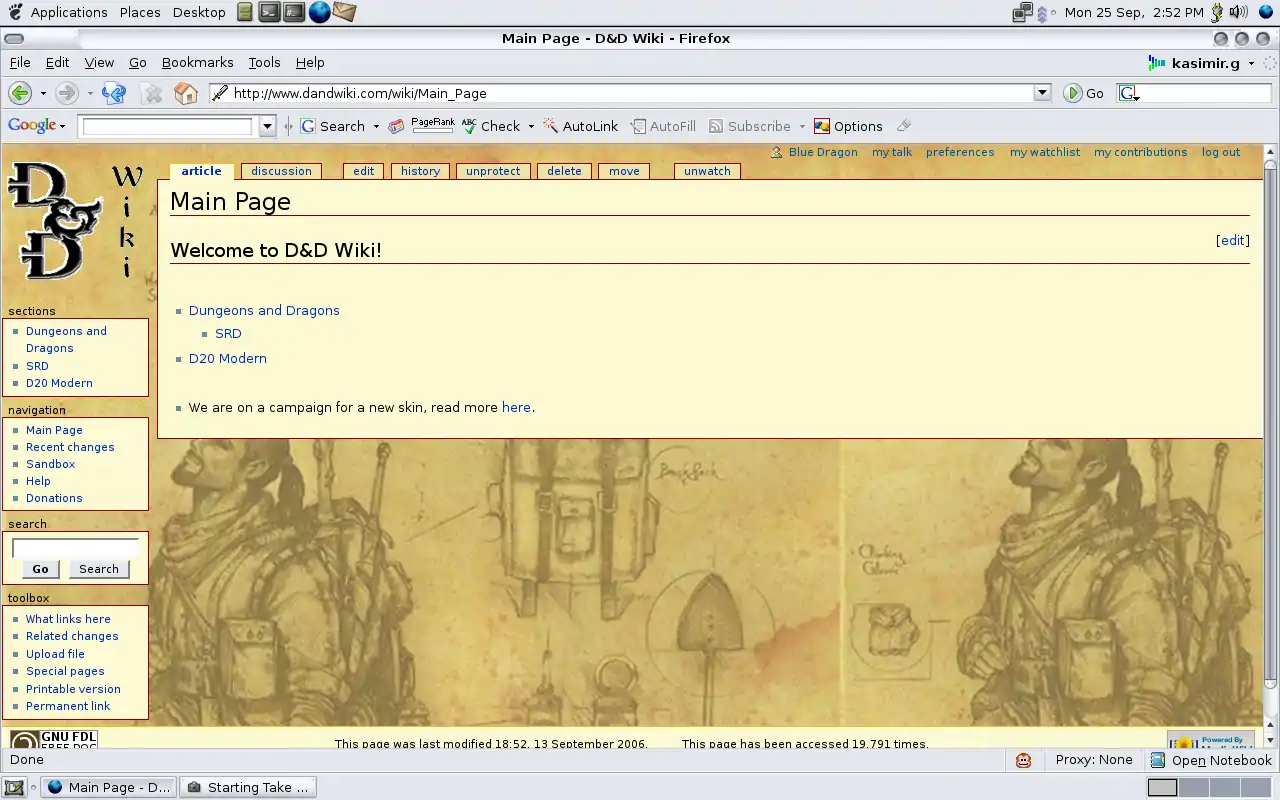Open the Bookmarks menu
The width and height of the screenshot is (1280, 800).
(x=197, y=62)
